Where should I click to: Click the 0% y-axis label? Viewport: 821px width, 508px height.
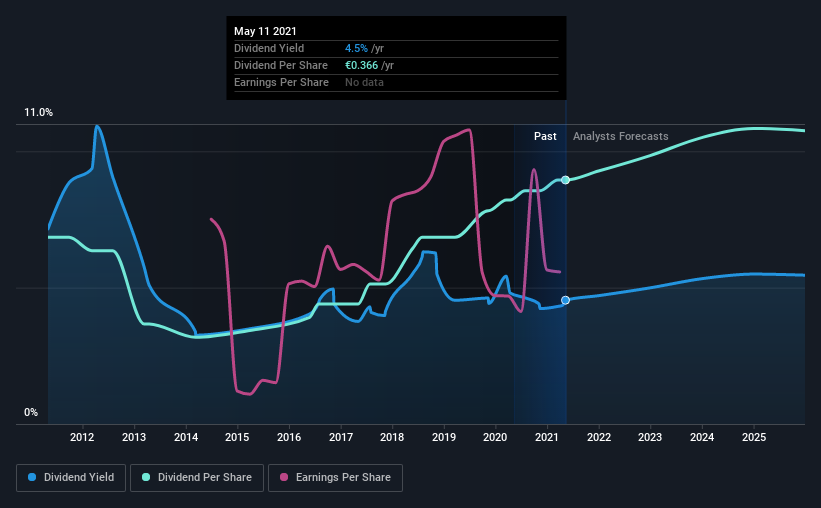tap(31, 413)
